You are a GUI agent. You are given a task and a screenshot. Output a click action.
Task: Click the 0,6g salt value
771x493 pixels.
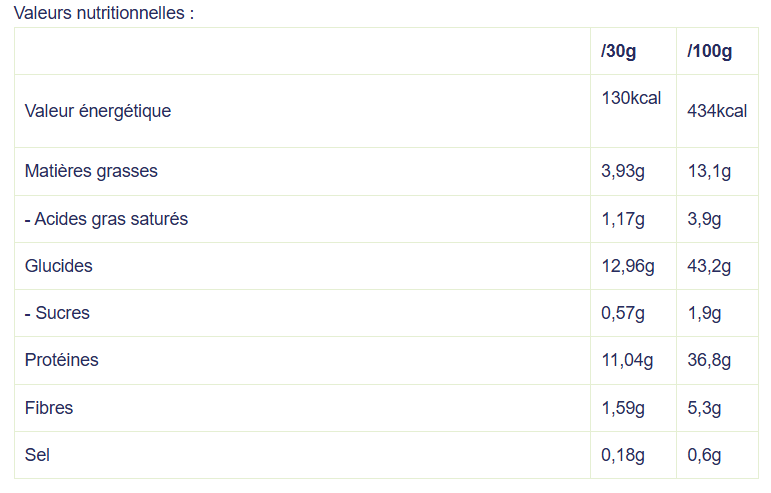704,455
